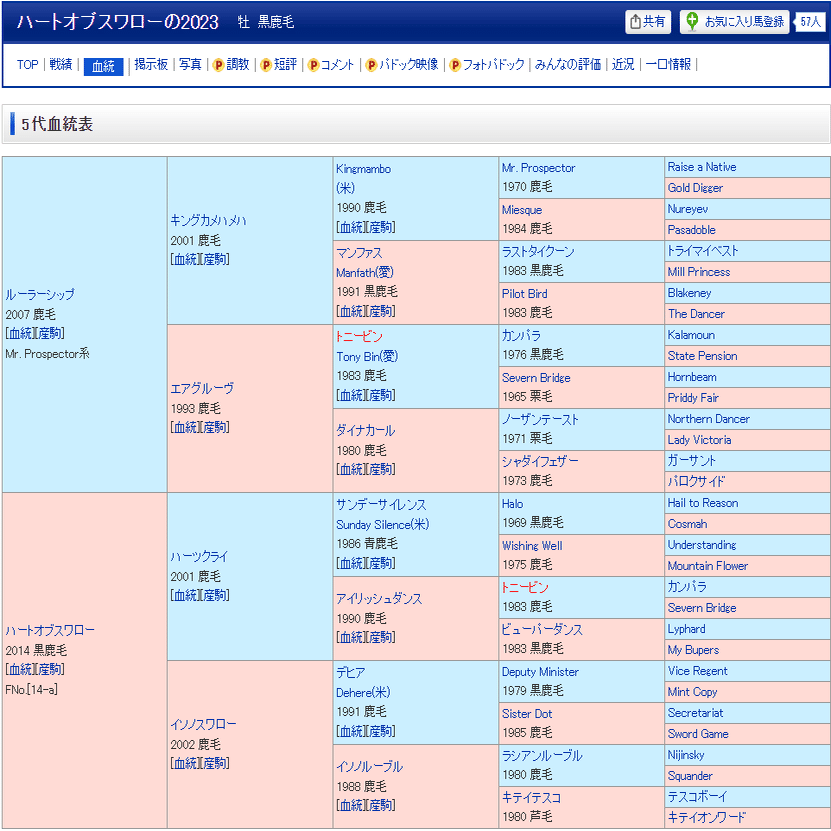The image size is (831, 831).
Task: Open the シャダイフェザー link
Action: (540, 462)
